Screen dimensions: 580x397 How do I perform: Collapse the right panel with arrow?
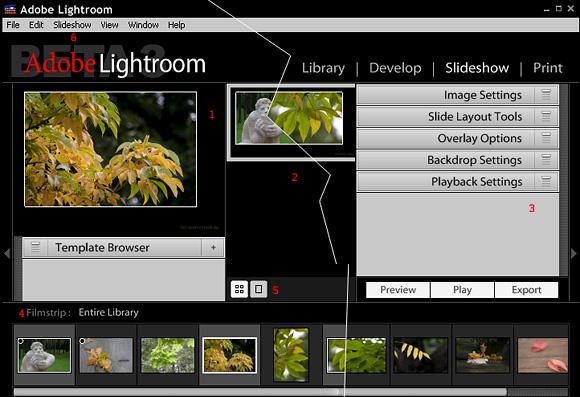tap(574, 253)
